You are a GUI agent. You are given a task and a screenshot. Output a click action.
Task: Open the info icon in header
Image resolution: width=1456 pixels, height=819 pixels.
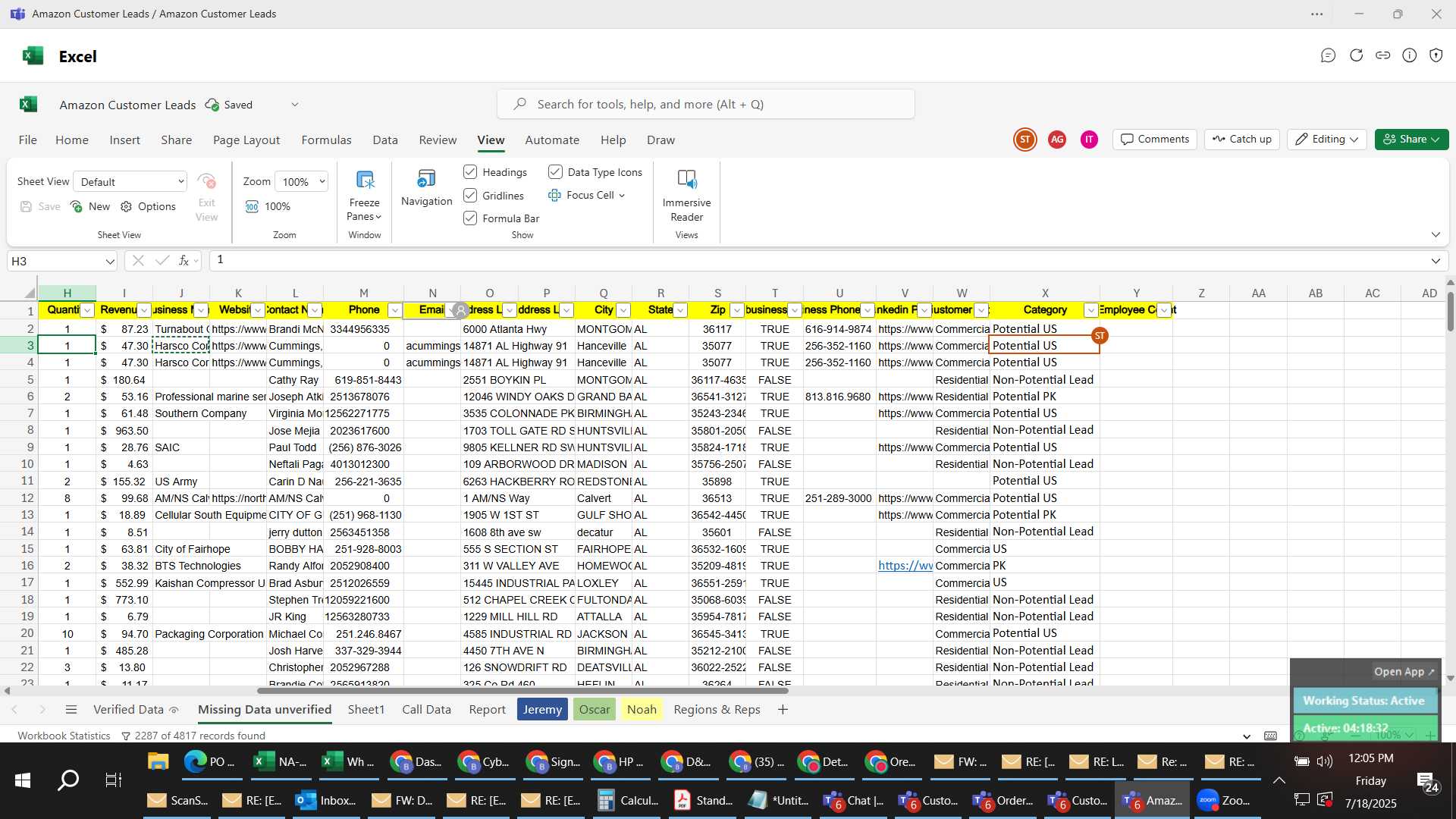click(1410, 55)
